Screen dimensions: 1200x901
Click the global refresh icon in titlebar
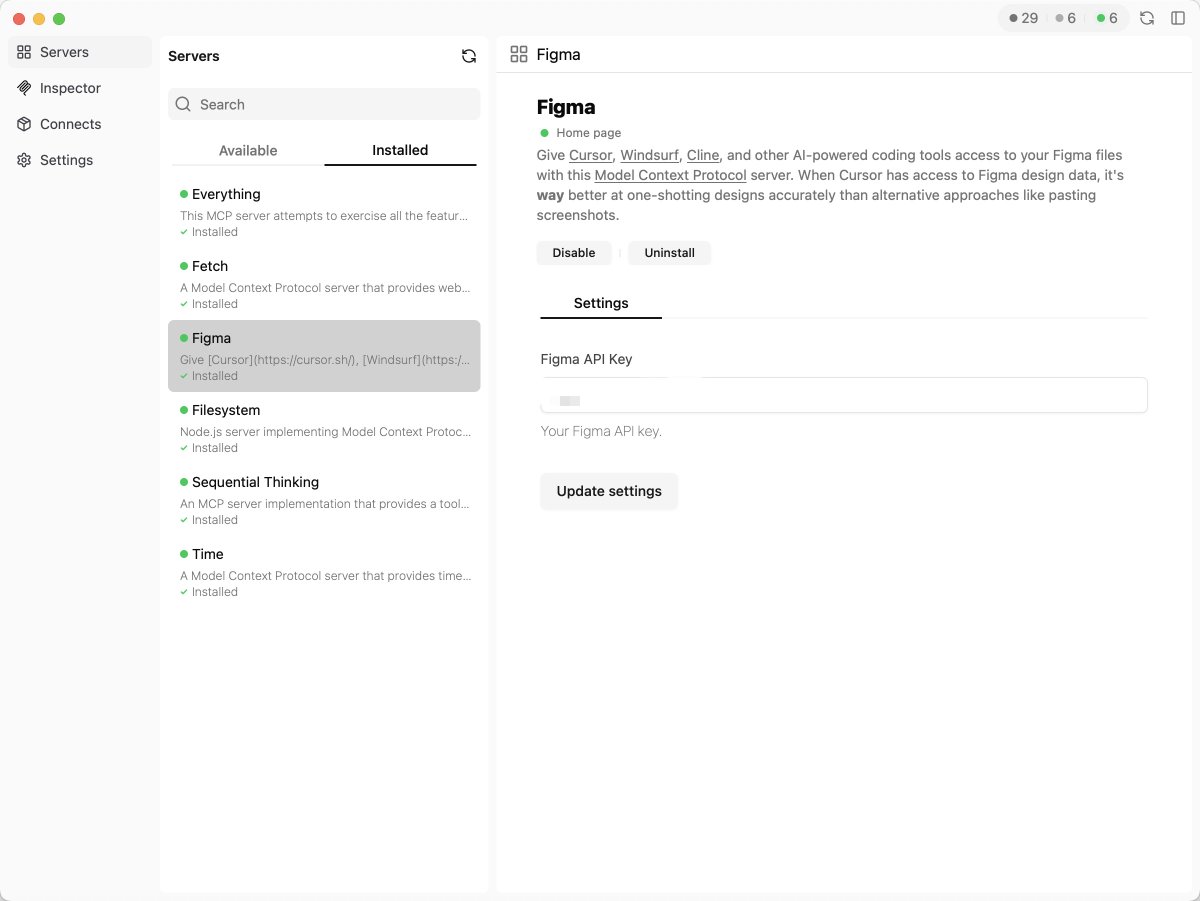coord(1147,17)
